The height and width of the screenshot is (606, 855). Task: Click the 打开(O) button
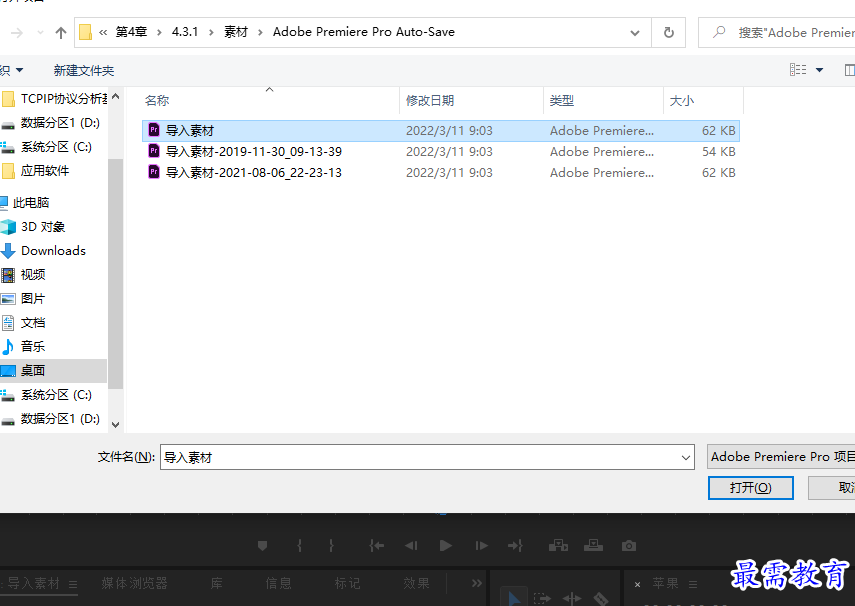(750, 488)
